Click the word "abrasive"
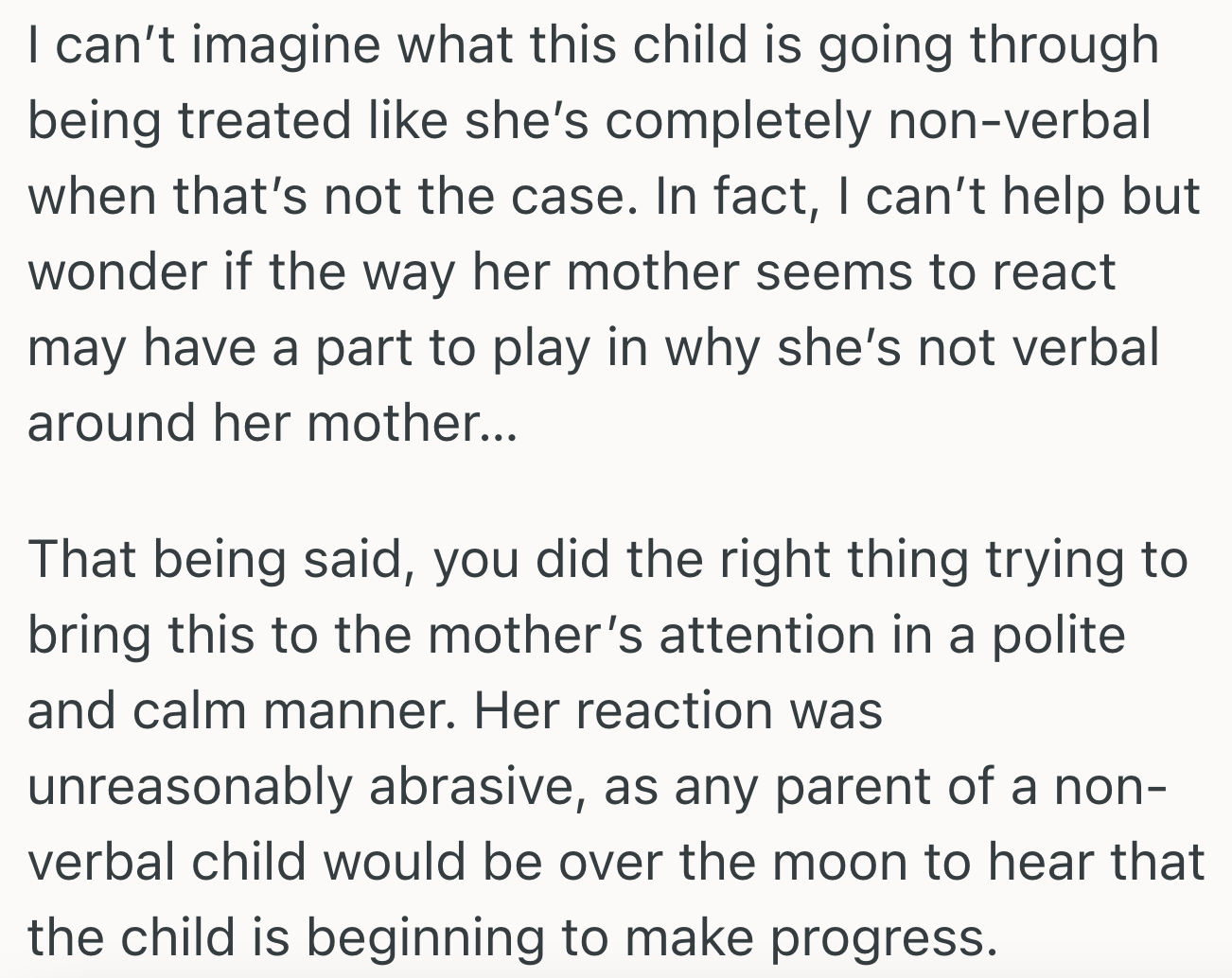This screenshot has width=1232, height=978. (473, 787)
